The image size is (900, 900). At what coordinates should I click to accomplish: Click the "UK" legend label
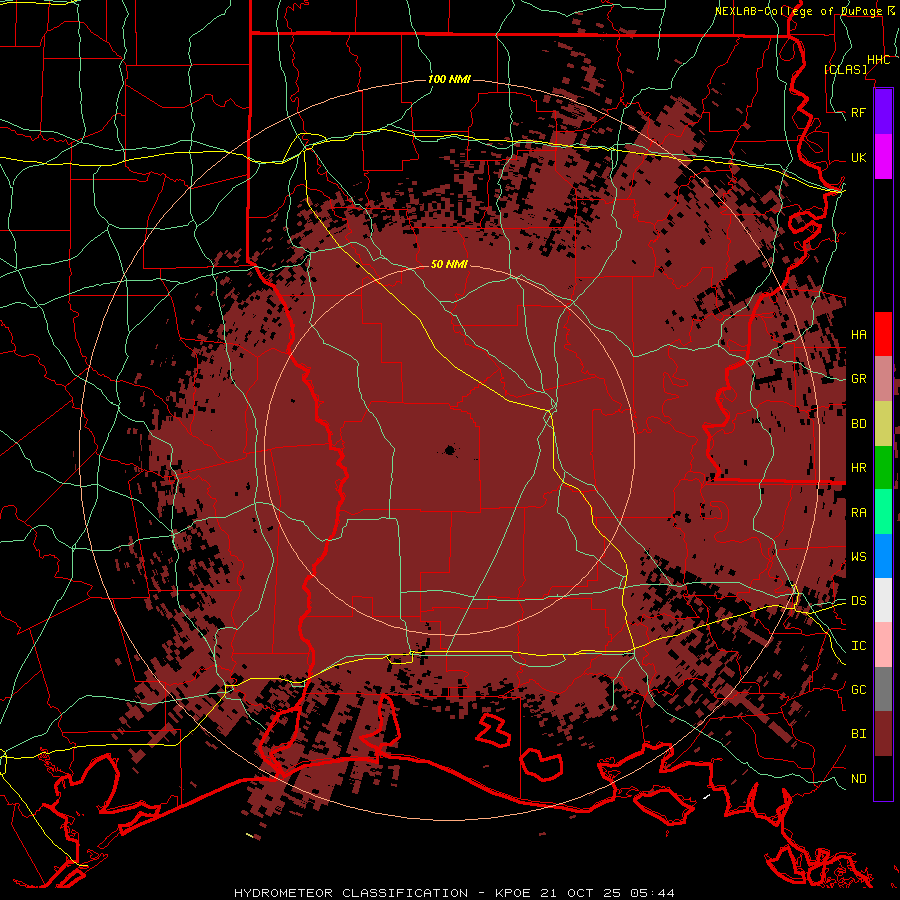pos(858,157)
